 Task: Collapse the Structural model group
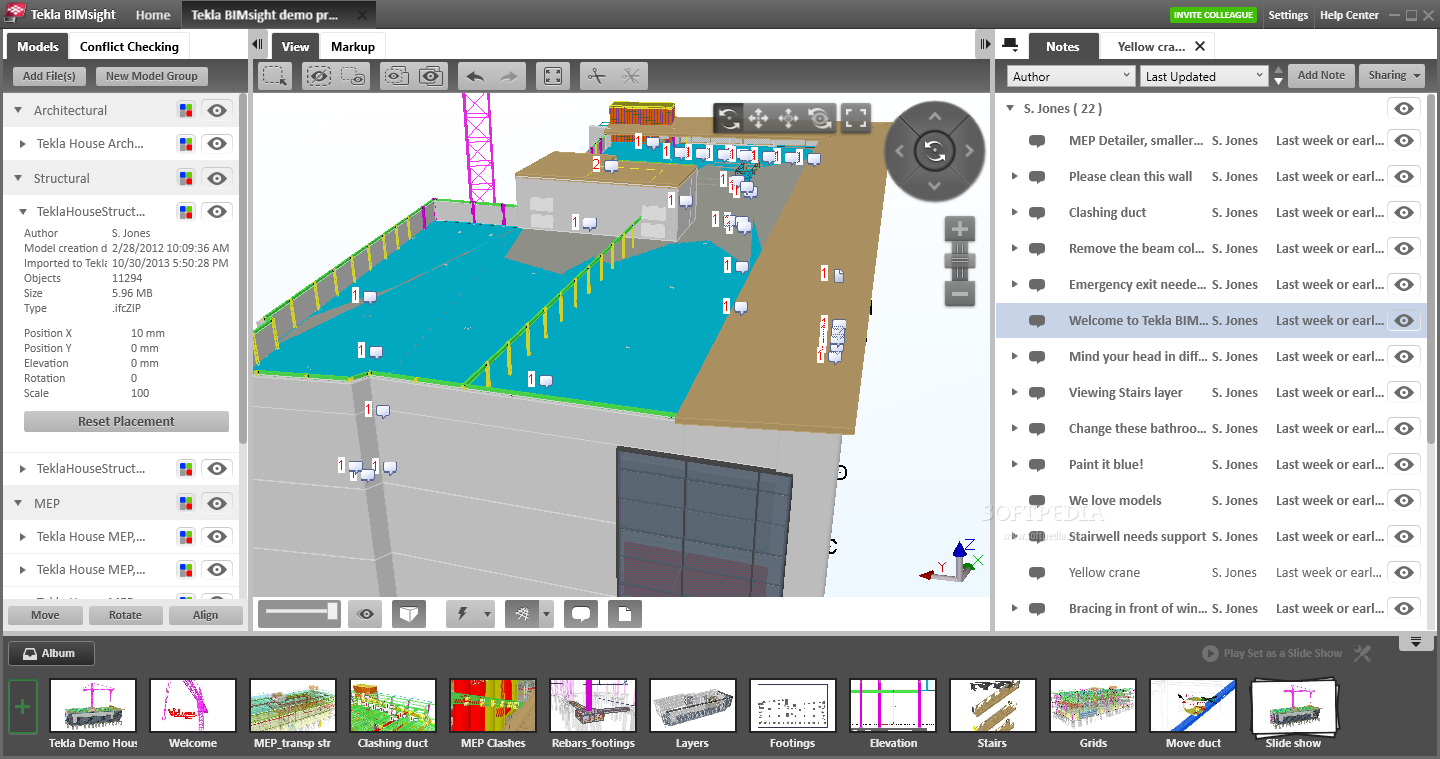pos(18,178)
